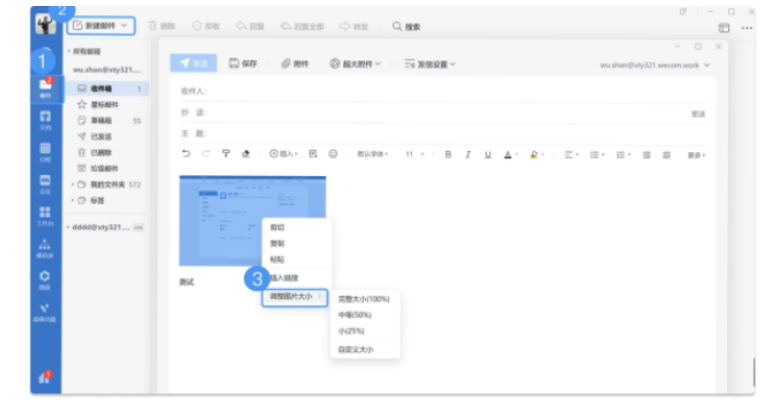
Task: Toggle bold formatting
Action: 448,154
